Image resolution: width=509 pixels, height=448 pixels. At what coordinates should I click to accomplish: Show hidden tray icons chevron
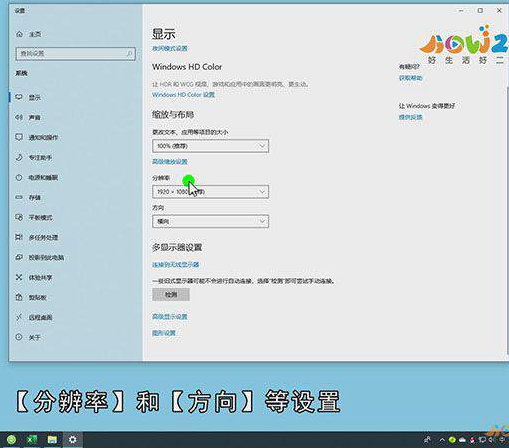(442, 440)
